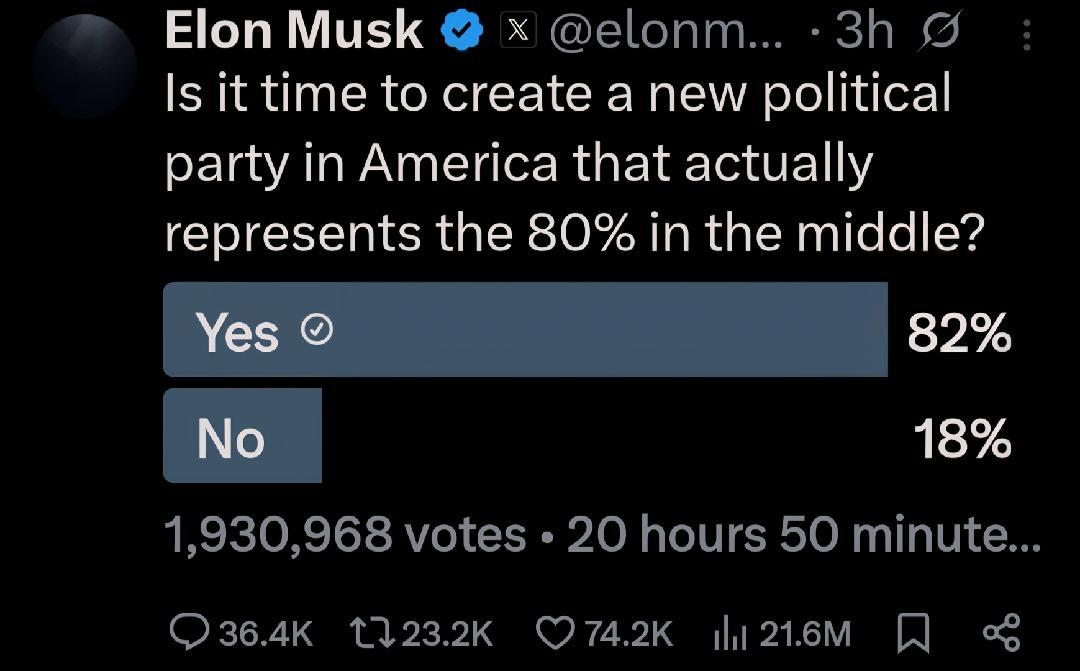Click the share icon

[1001, 632]
